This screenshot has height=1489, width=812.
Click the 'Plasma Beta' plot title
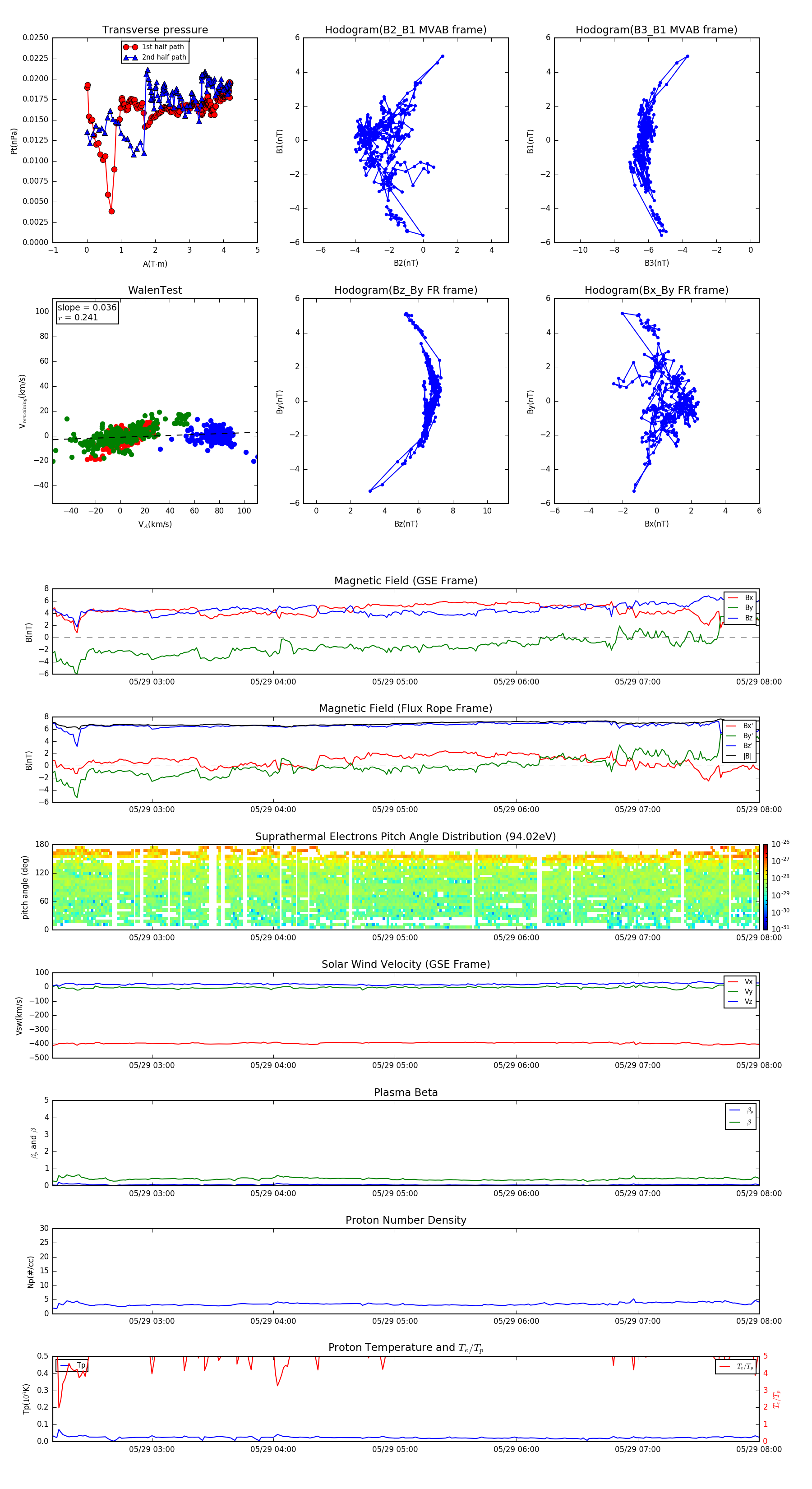pyautogui.click(x=406, y=1093)
